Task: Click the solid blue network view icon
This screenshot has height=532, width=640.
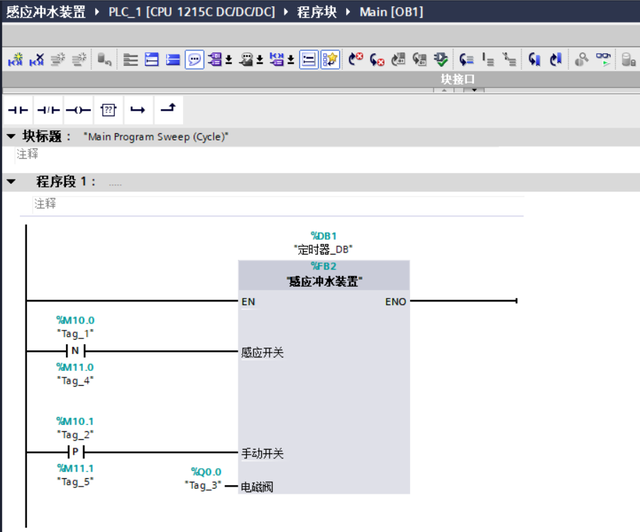Action: tap(173, 60)
